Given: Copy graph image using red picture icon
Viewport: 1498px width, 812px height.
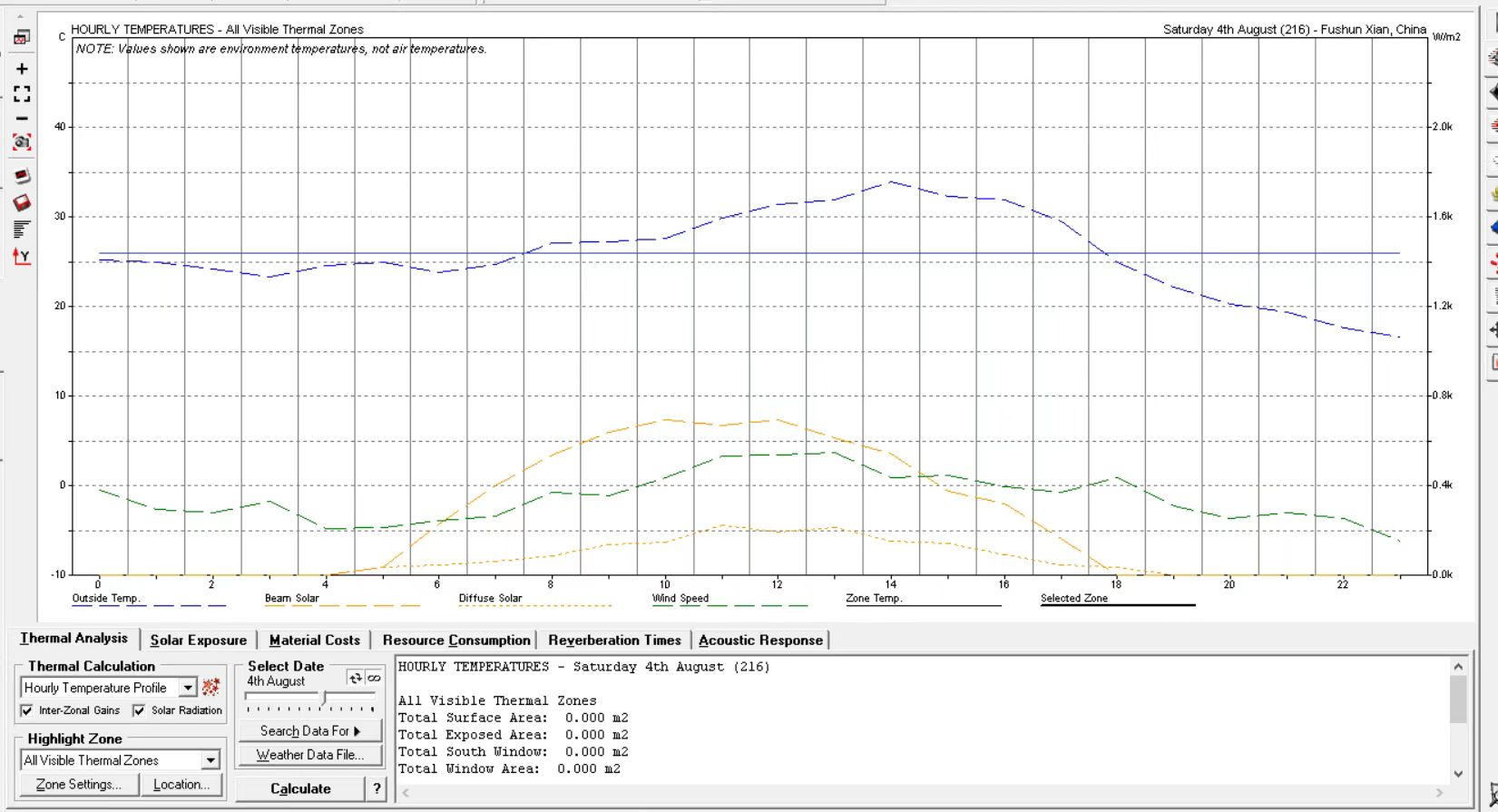Looking at the screenshot, I should (x=22, y=176).
